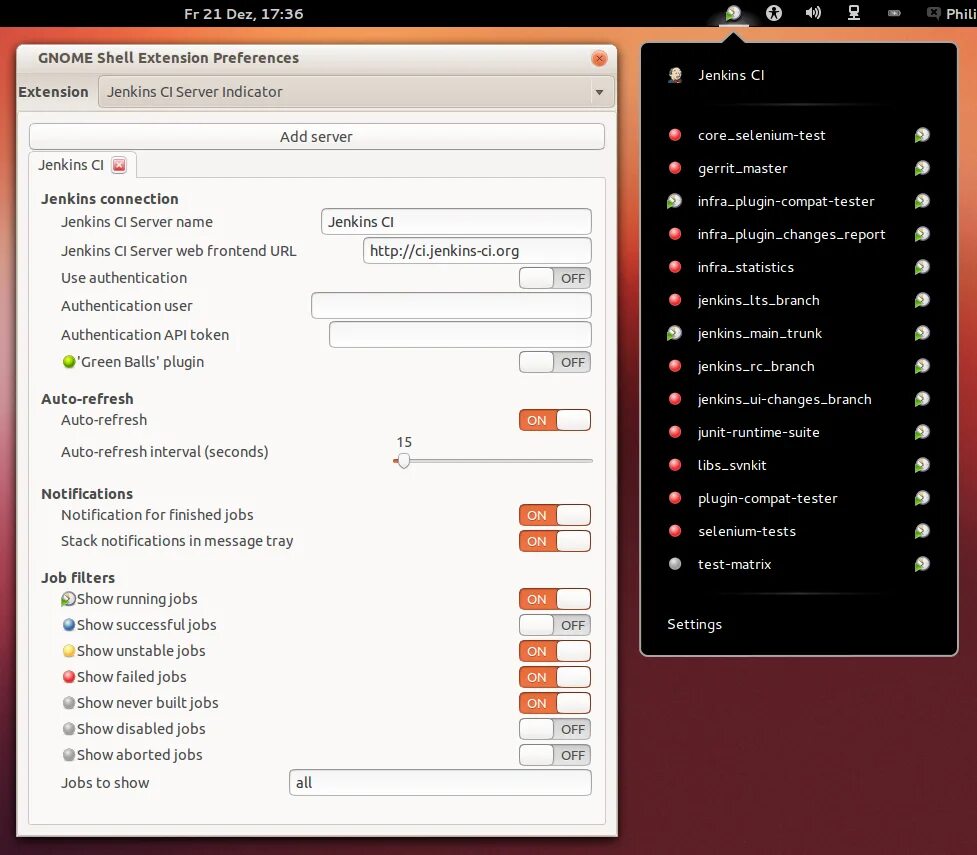The height and width of the screenshot is (855, 977).
Task: Click the build icon for jenkins_lts_branch
Action: click(x=922, y=300)
